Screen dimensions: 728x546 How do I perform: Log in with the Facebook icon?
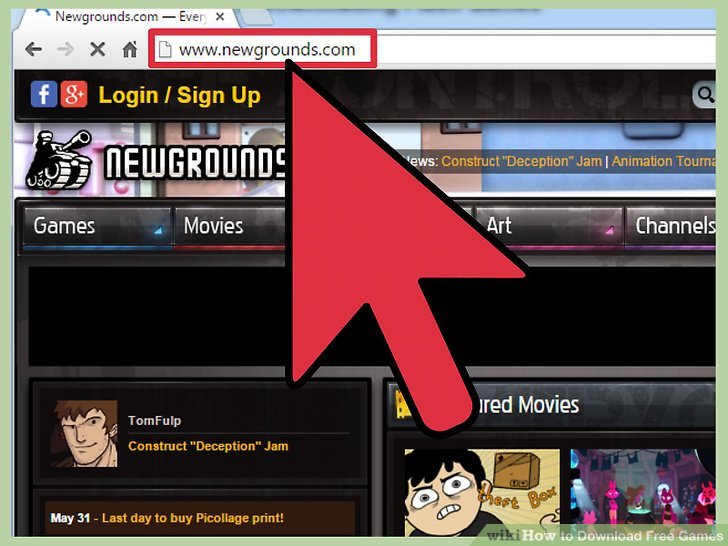[44, 94]
